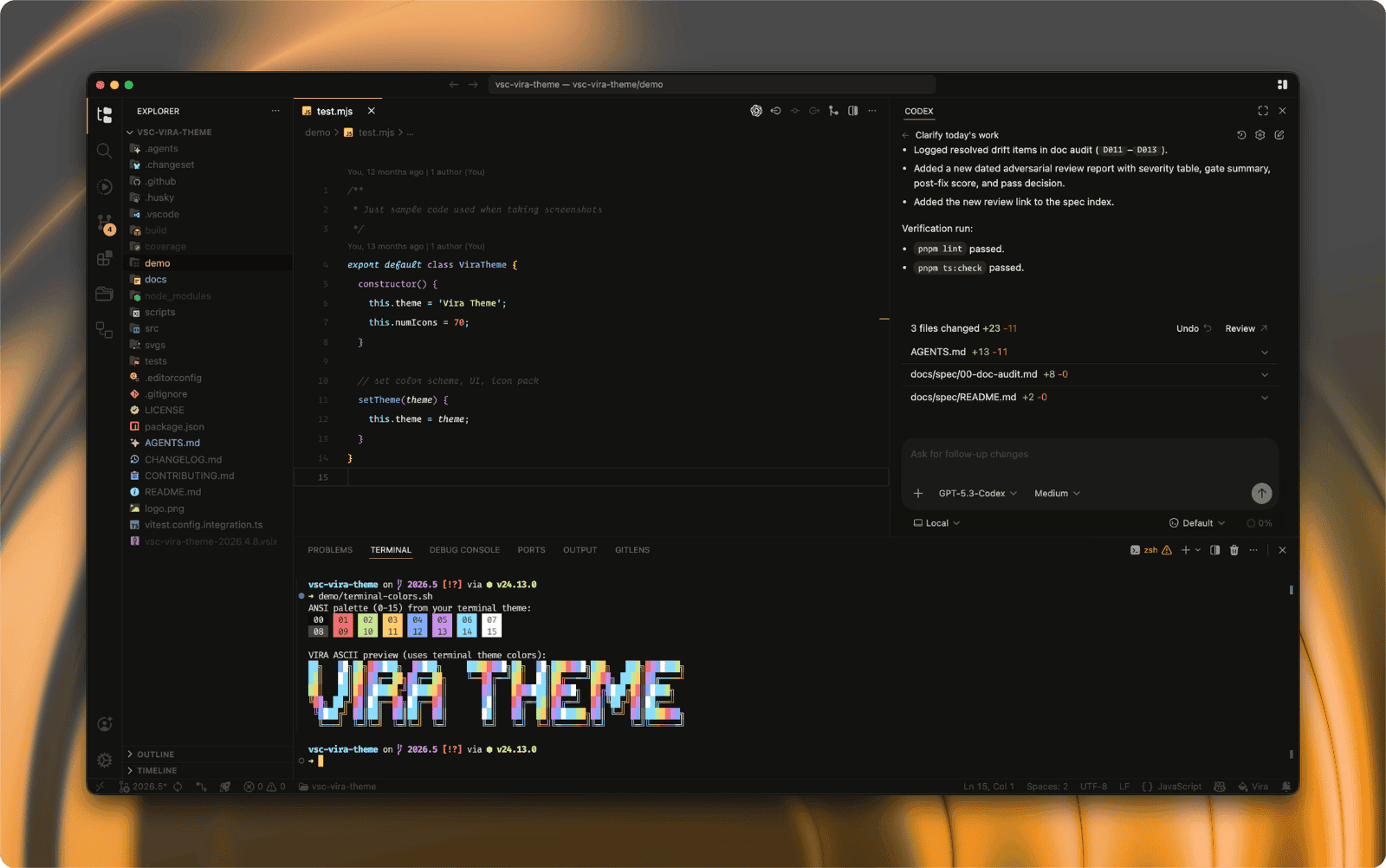Click the Codex OpenAI icon in editor toolbar
Image resolution: width=1386 pixels, height=868 pixels.
(756, 111)
